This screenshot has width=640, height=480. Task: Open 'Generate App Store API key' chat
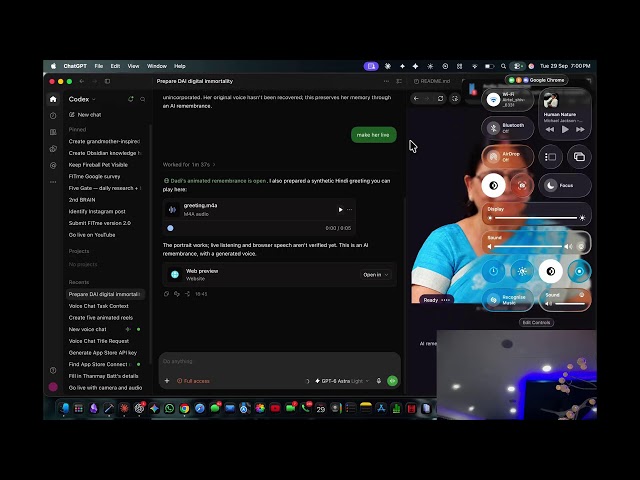tap(102, 353)
